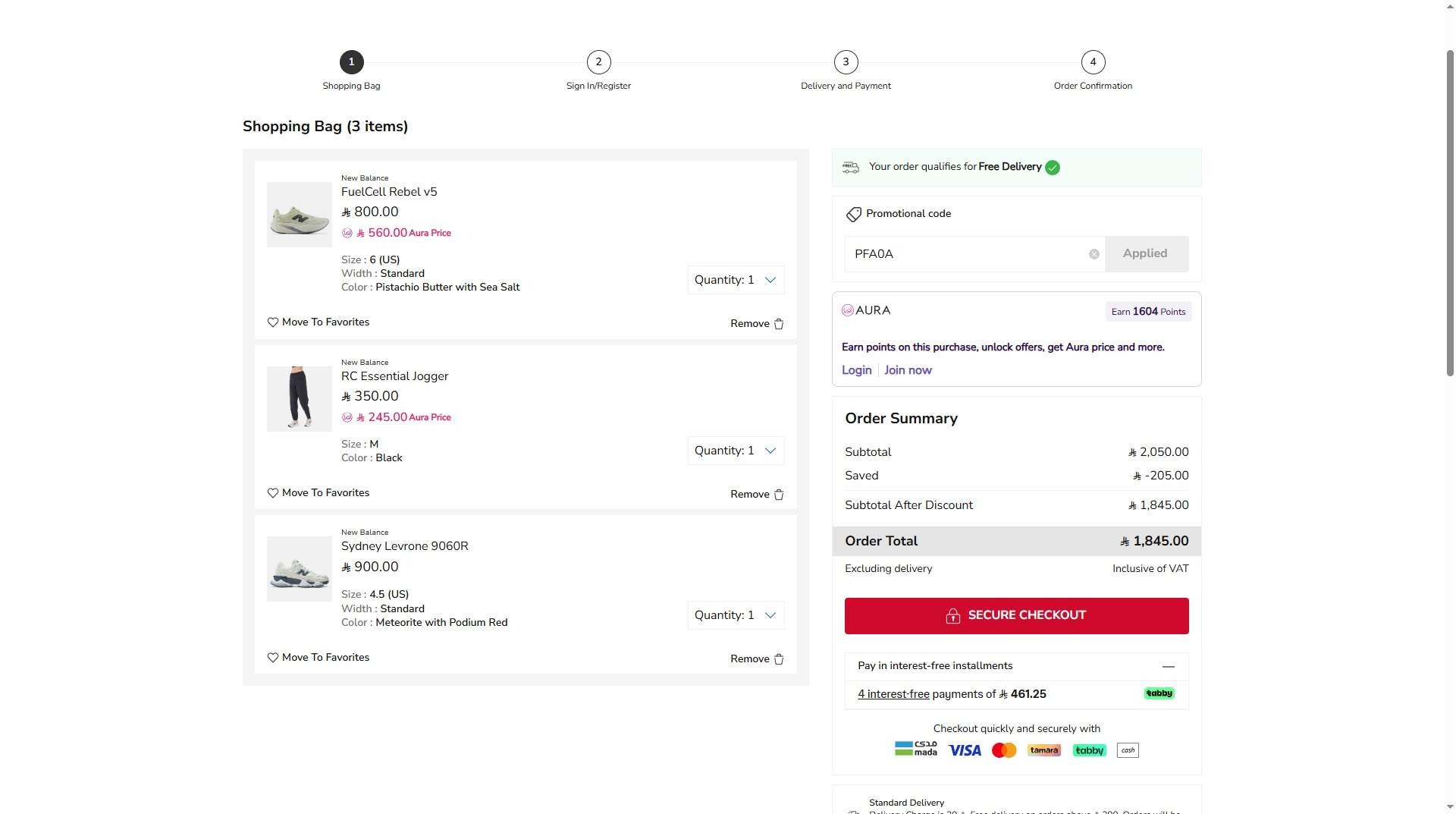Image resolution: width=1456 pixels, height=814 pixels.
Task: Open quantity dropdown for Sydney Levrone 9060R
Action: [736, 615]
